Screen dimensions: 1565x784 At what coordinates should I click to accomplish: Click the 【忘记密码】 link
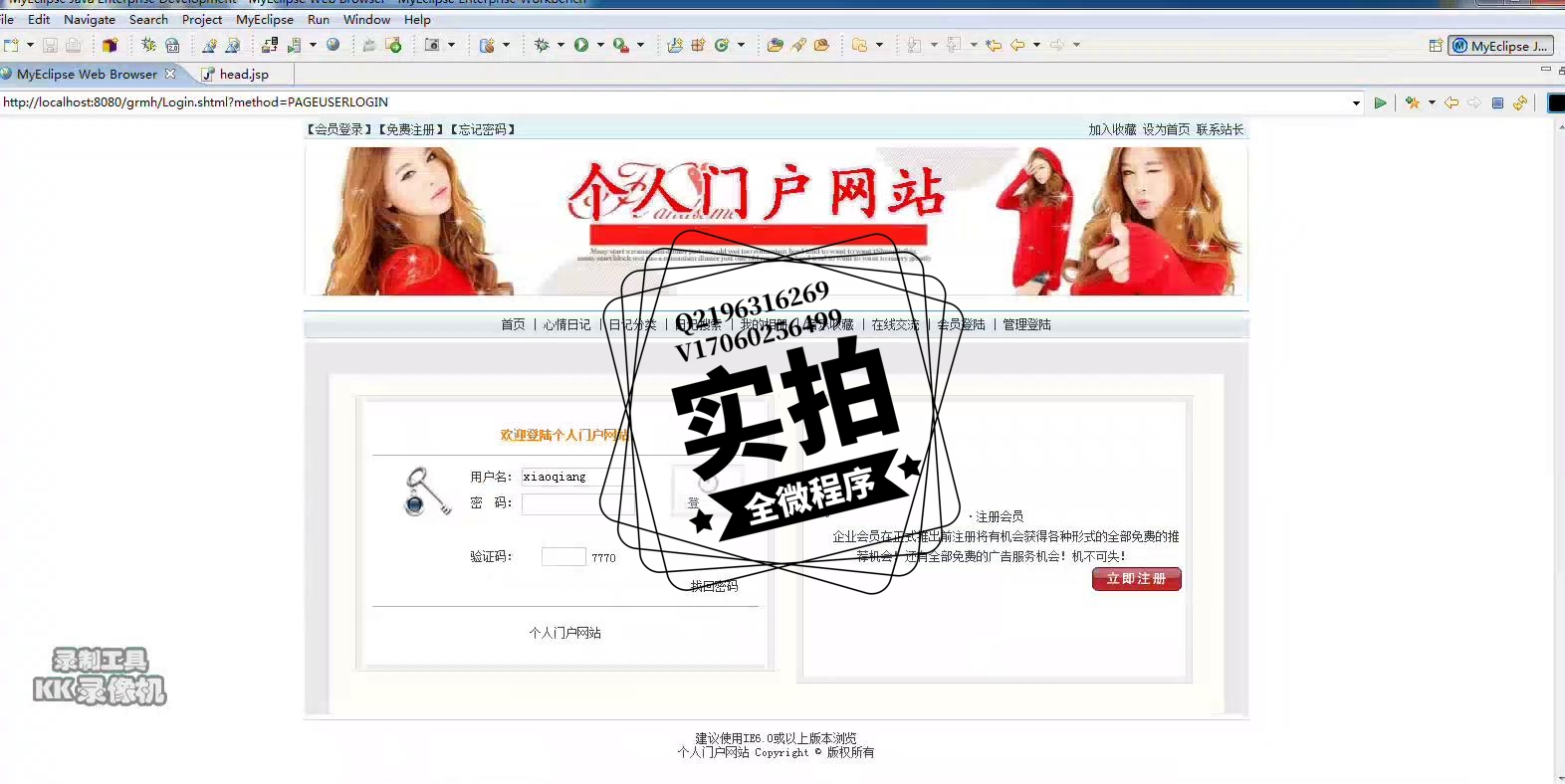pos(482,129)
